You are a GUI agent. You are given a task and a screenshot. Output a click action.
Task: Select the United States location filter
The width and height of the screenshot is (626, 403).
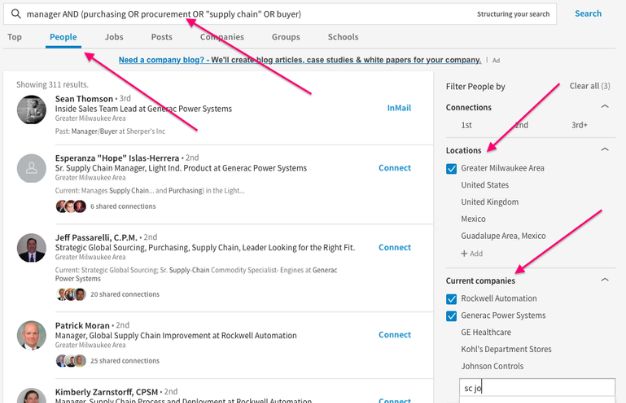point(485,185)
